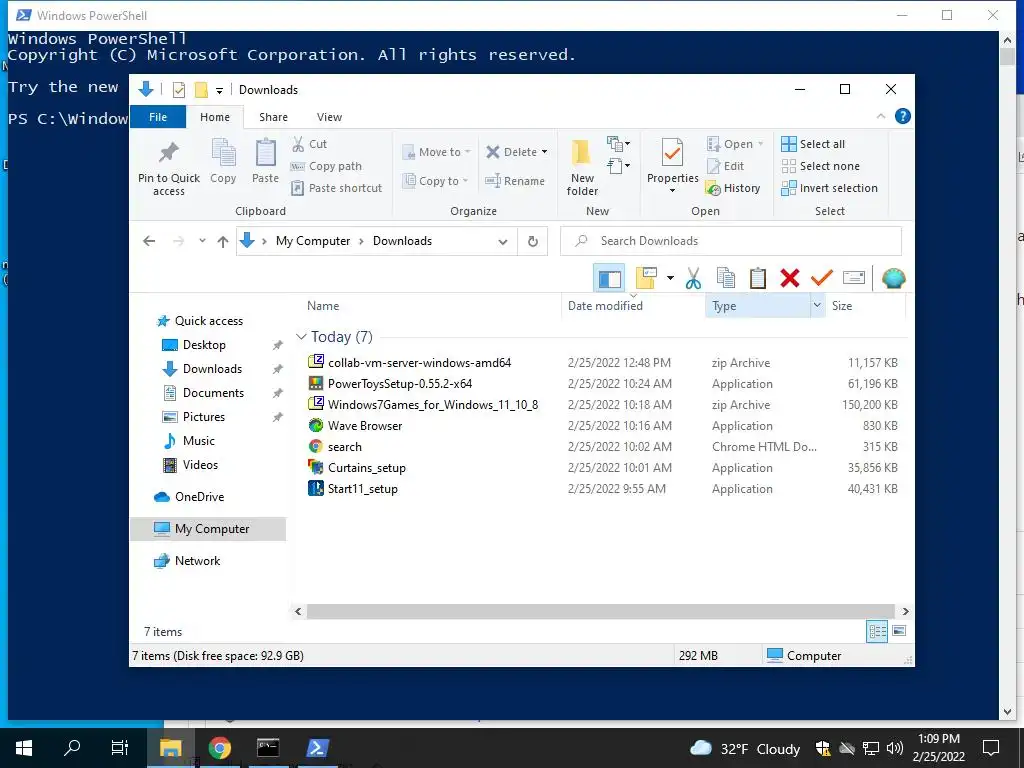Toggle the navigation pane toolbar button

[x=609, y=279]
